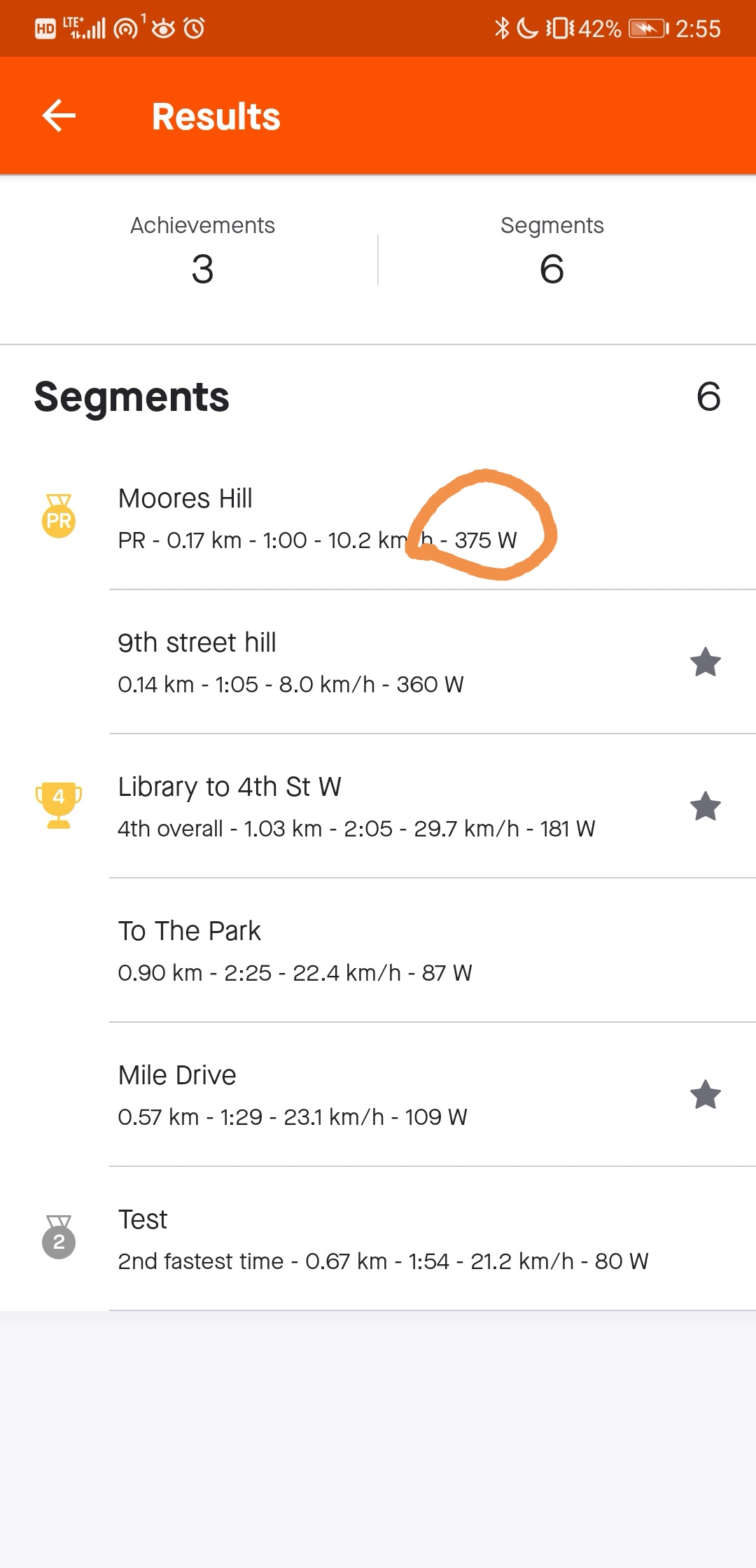This screenshot has width=756, height=1568.
Task: Tap the back arrow in Results header
Action: pyautogui.click(x=59, y=115)
